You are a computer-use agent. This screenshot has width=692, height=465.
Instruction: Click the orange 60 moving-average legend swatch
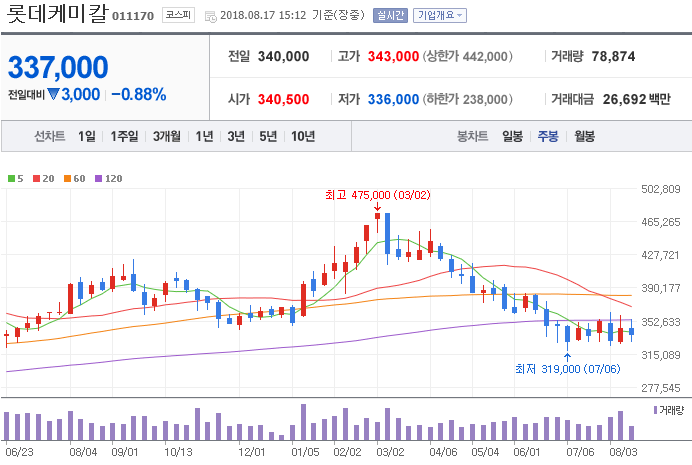pos(68,179)
